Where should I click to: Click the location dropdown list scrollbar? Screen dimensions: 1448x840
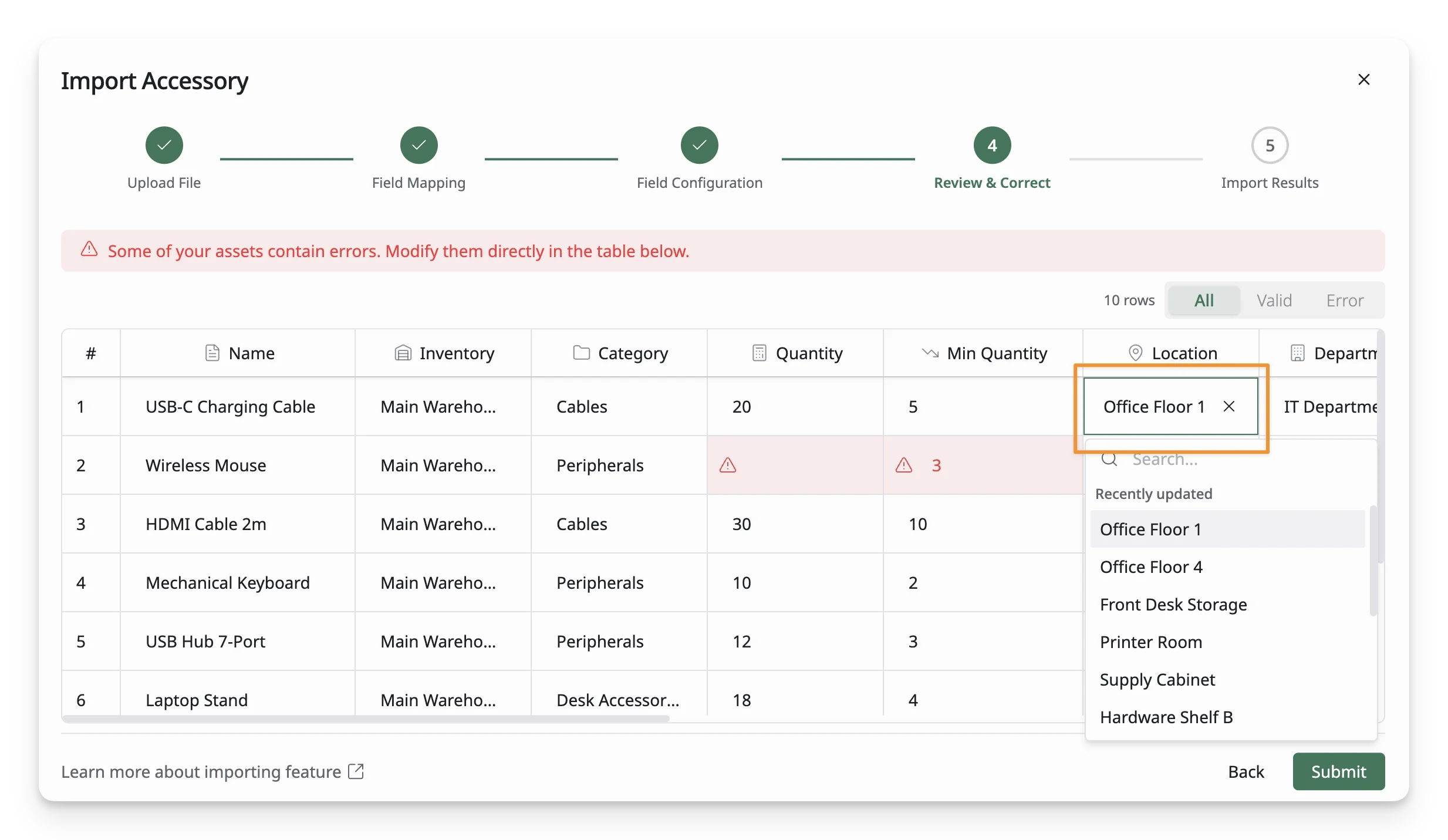coord(1373,561)
